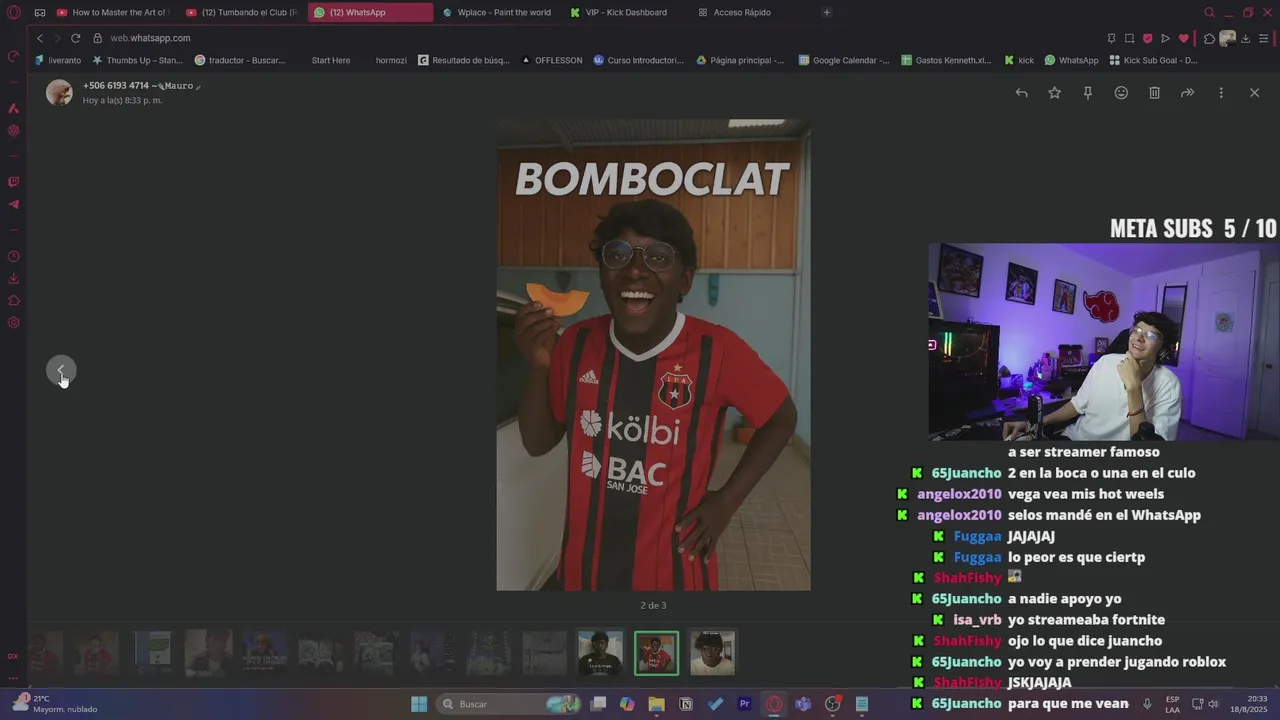Image resolution: width=1280 pixels, height=720 pixels.
Task: Star this WhatsApp image
Action: click(1054, 93)
